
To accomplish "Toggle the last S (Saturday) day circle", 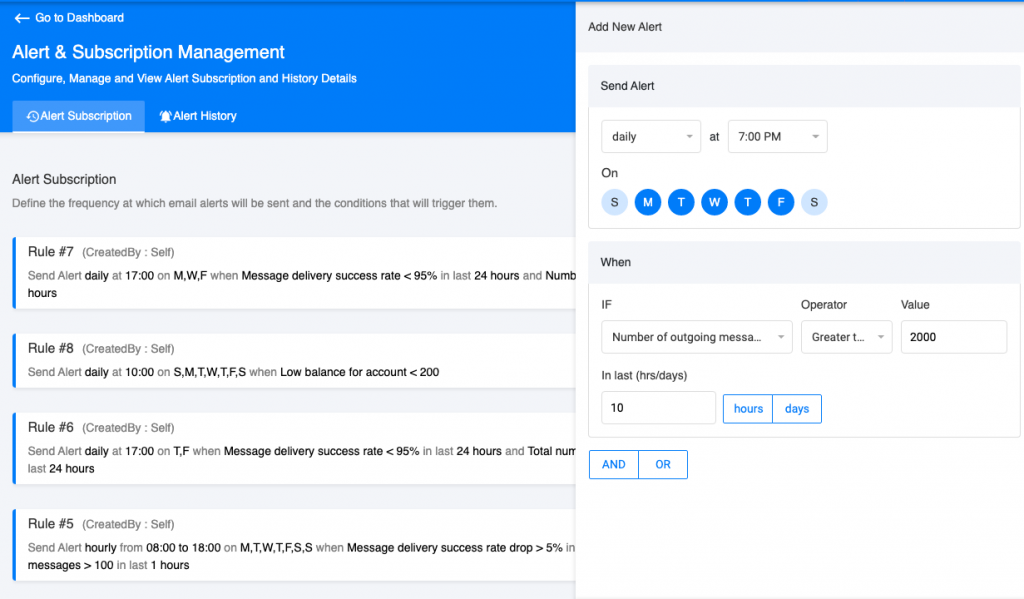I will pyautogui.click(x=814, y=202).
